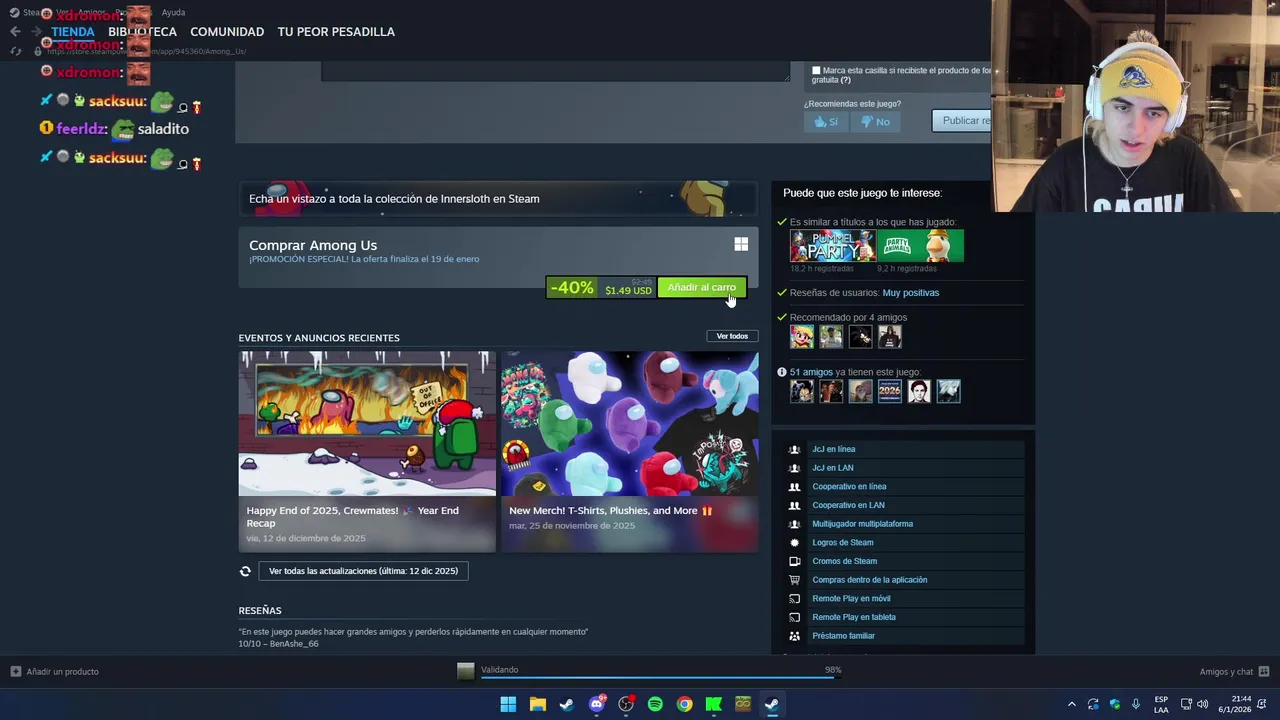Open the 51 amigos link
Viewport: 1280px width, 720px height.
pyautogui.click(x=811, y=372)
